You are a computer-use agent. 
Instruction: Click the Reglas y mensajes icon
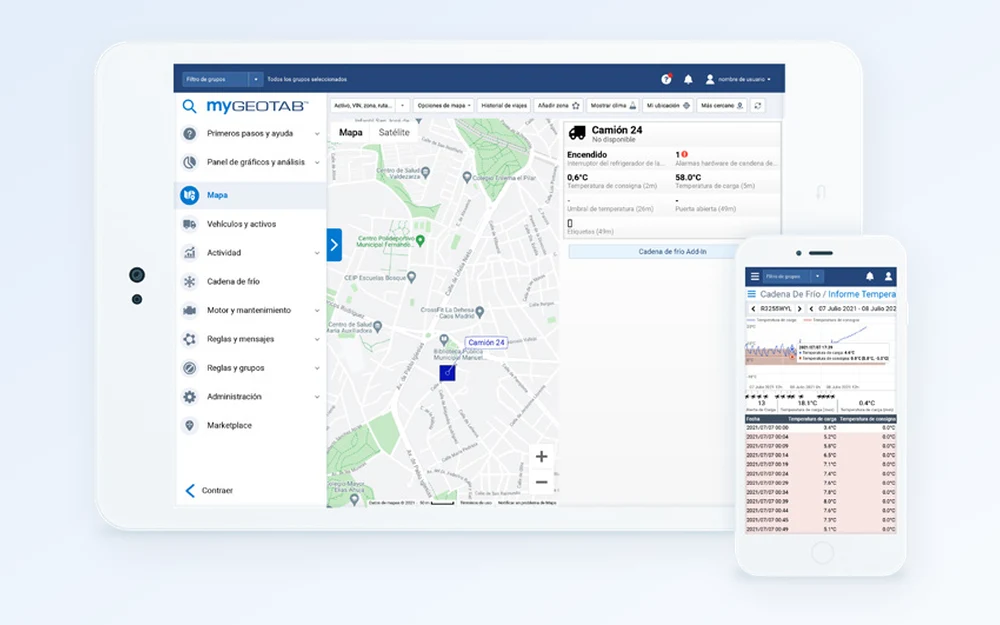[x=189, y=339]
